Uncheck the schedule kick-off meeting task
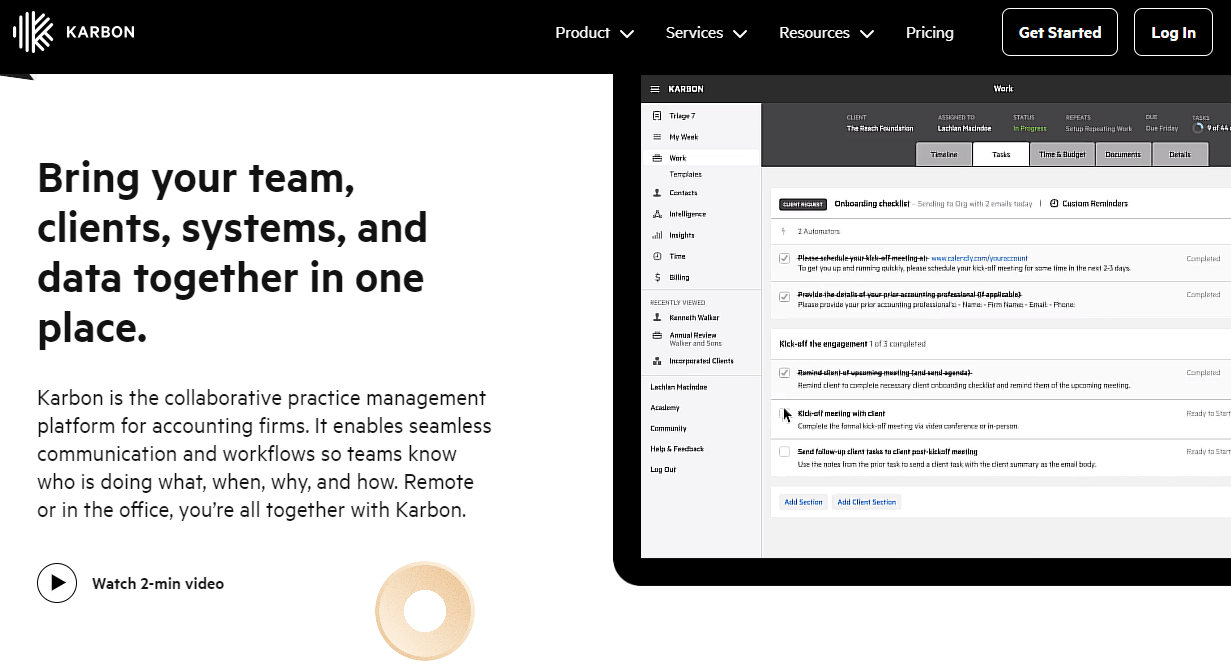 click(x=785, y=259)
